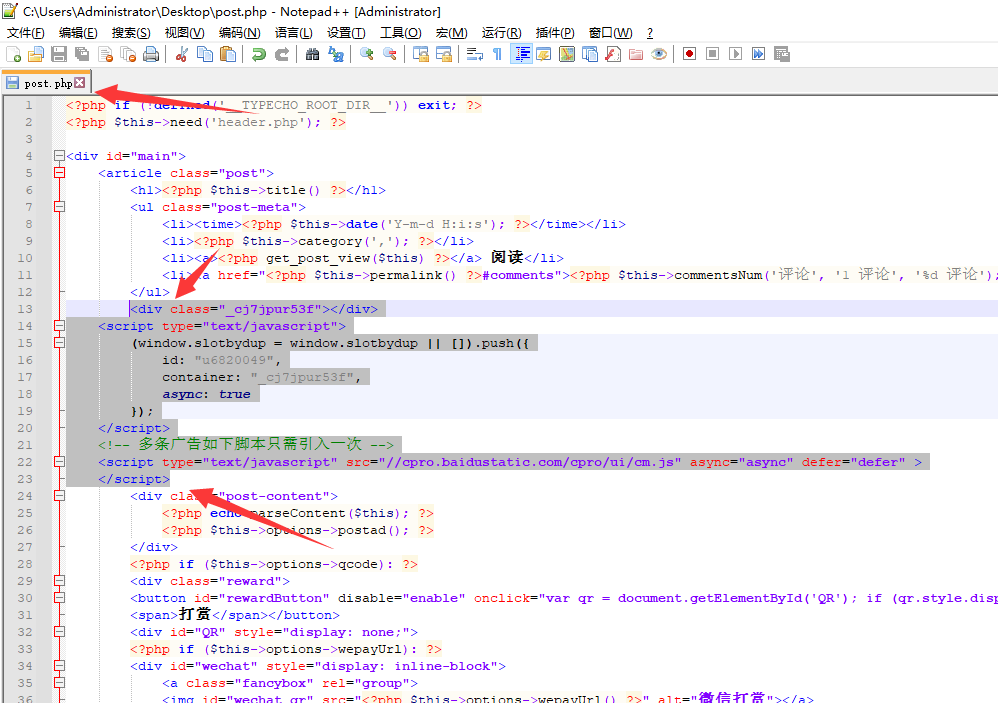Collapse the reward div fold on line 29
The width and height of the screenshot is (998, 703).
click(59, 581)
